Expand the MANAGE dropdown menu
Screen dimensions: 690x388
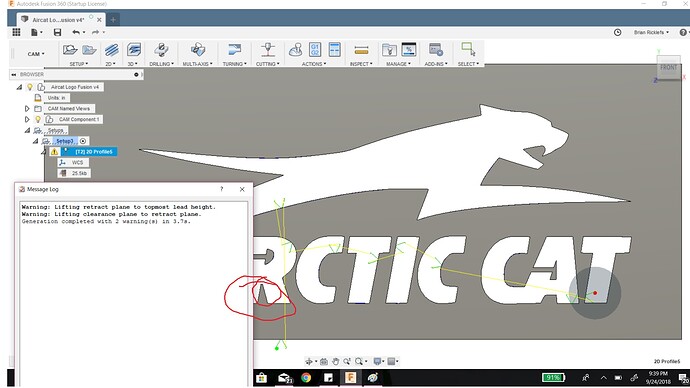point(398,64)
